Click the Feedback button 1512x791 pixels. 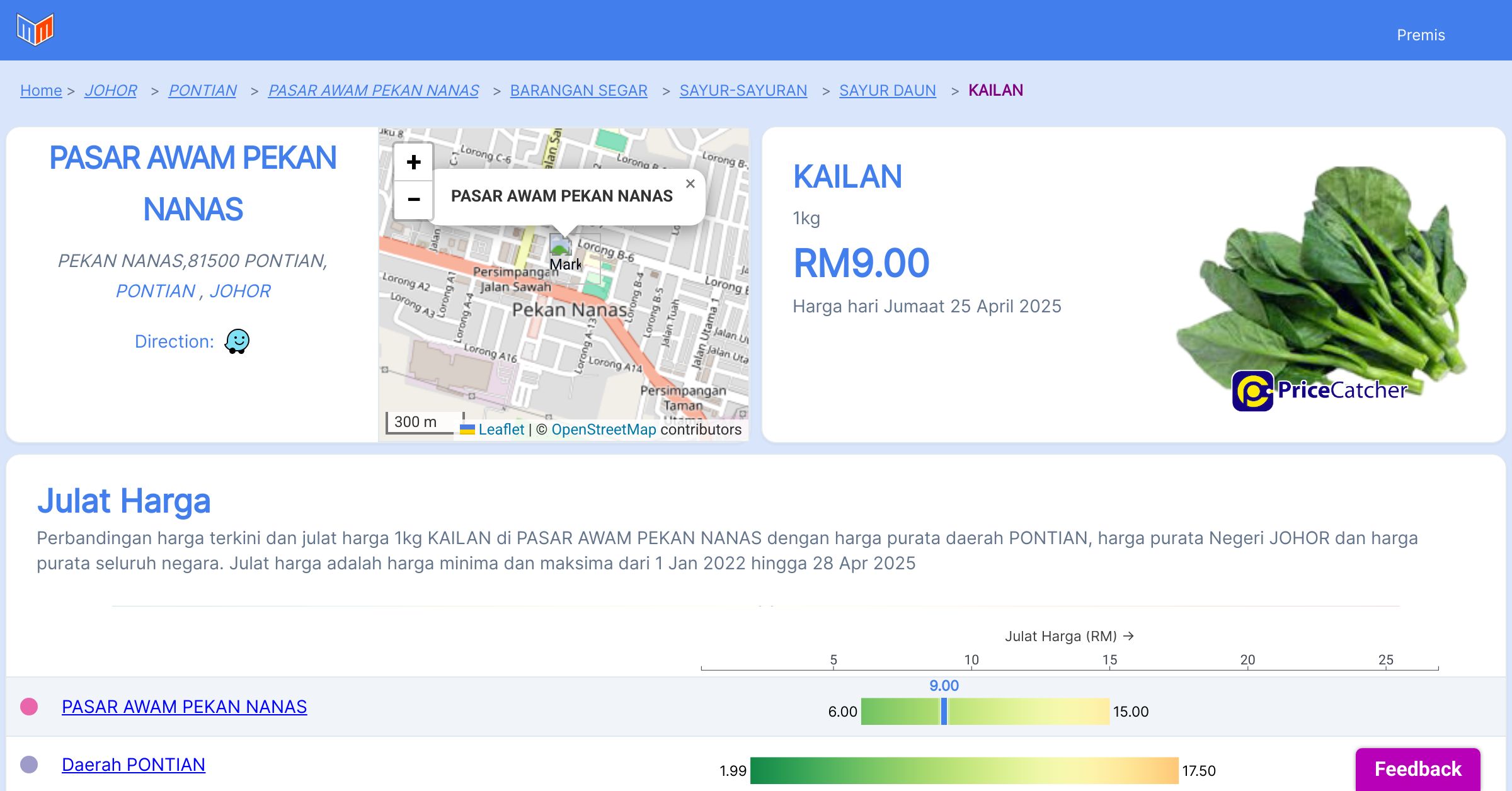[x=1417, y=769]
